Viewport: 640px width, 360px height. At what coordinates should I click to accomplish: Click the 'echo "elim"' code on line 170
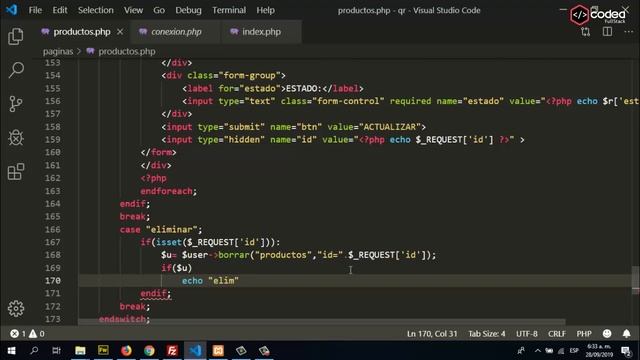pyautogui.click(x=210, y=280)
